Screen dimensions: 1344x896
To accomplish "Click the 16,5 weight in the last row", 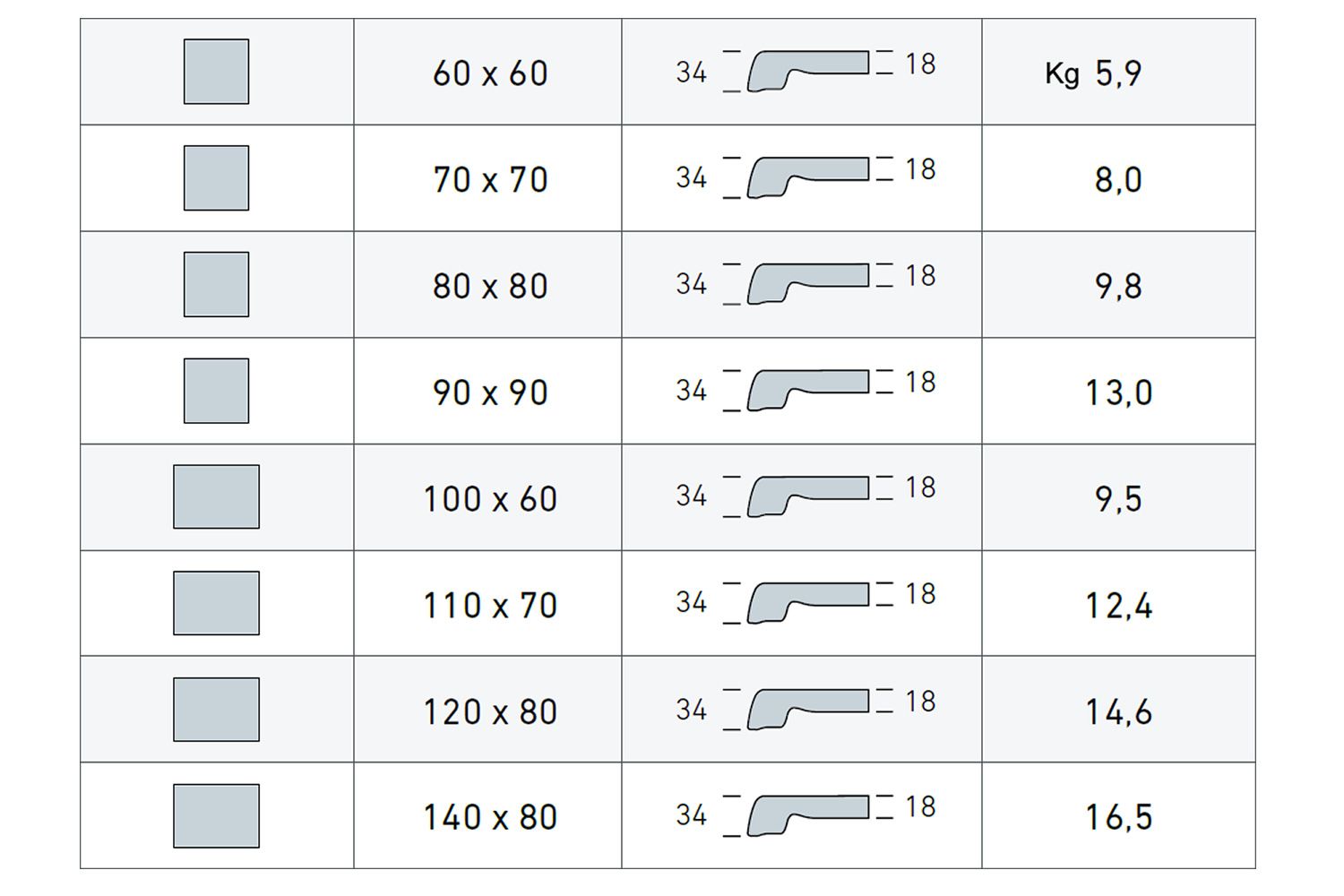I will pos(1118,817).
